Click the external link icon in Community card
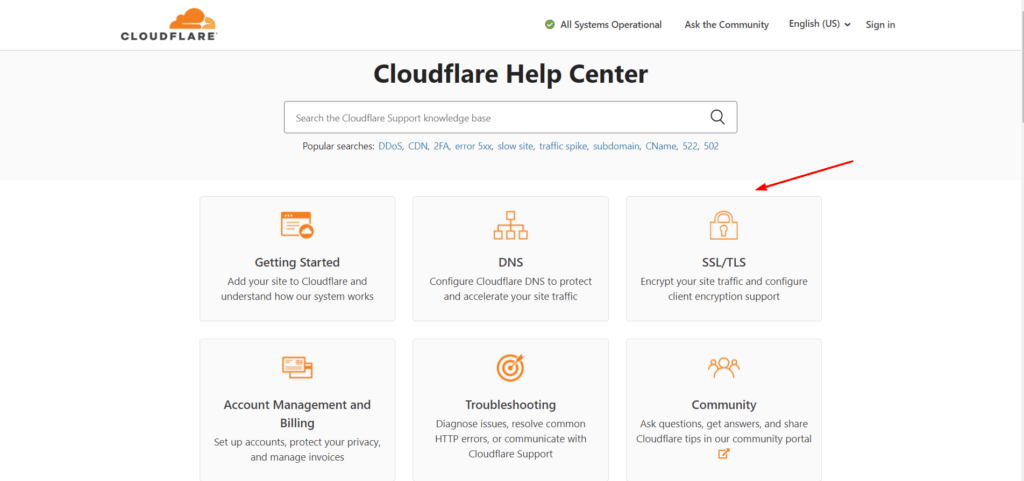This screenshot has width=1024, height=481. pos(724,454)
